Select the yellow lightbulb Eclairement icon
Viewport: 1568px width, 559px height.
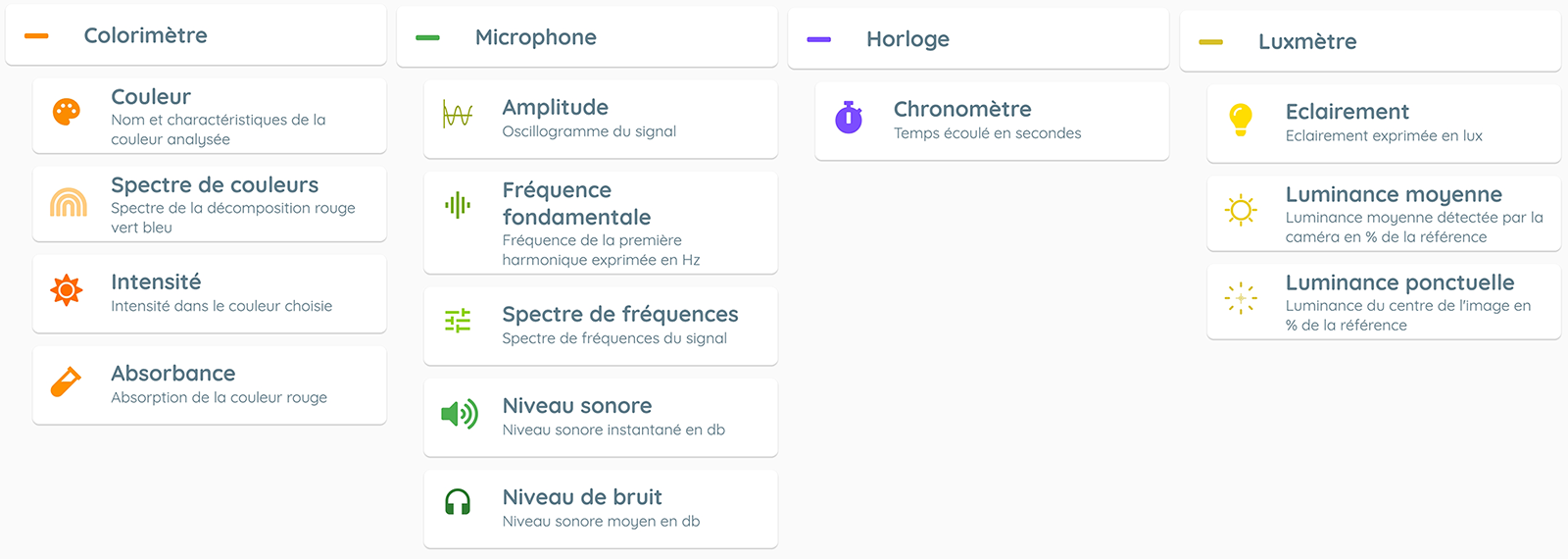[x=1241, y=120]
